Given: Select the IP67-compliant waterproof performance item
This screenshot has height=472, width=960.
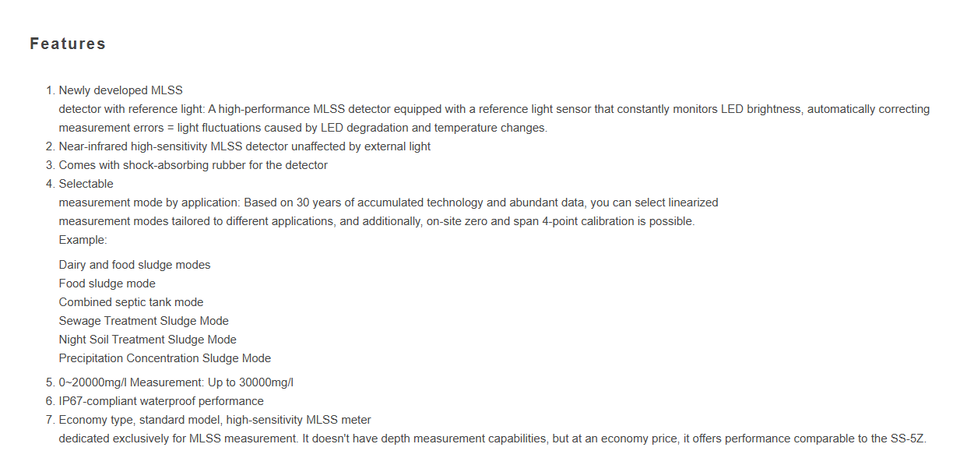Looking at the screenshot, I should (161, 402).
